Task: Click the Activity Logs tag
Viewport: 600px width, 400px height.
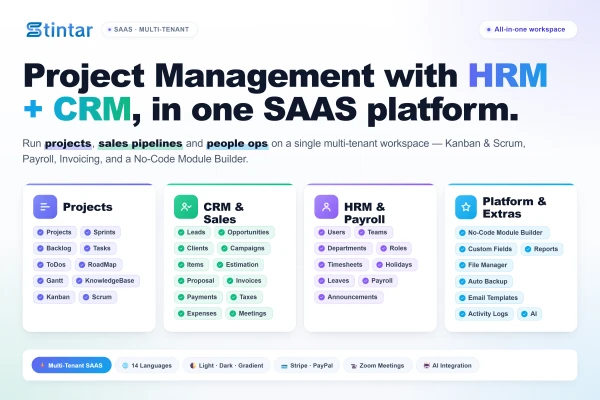Action: [x=484, y=314]
